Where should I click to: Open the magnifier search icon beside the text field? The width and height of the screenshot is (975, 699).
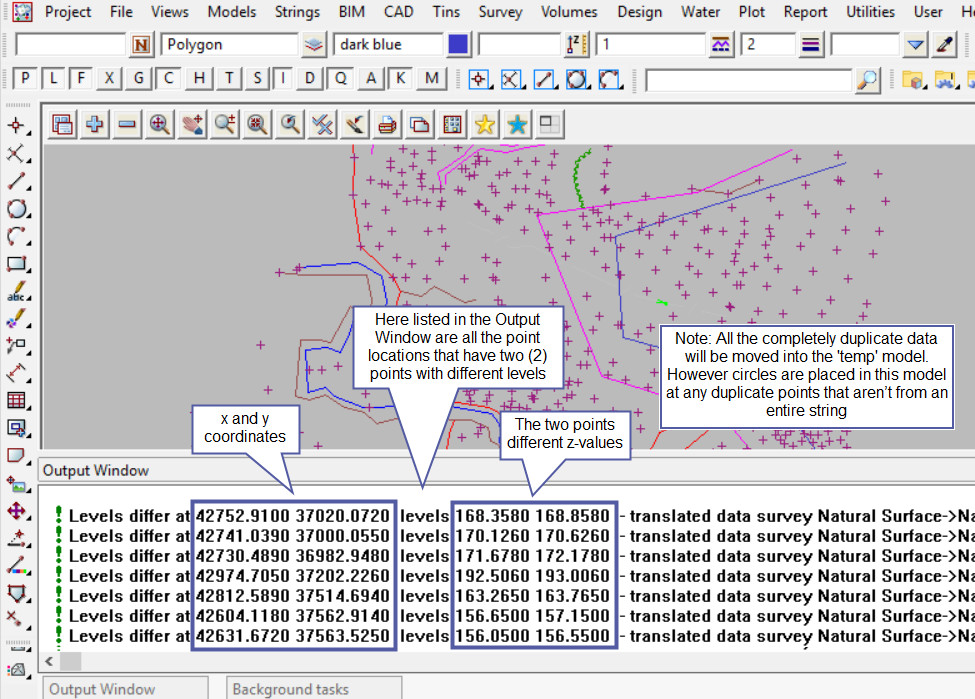(868, 79)
